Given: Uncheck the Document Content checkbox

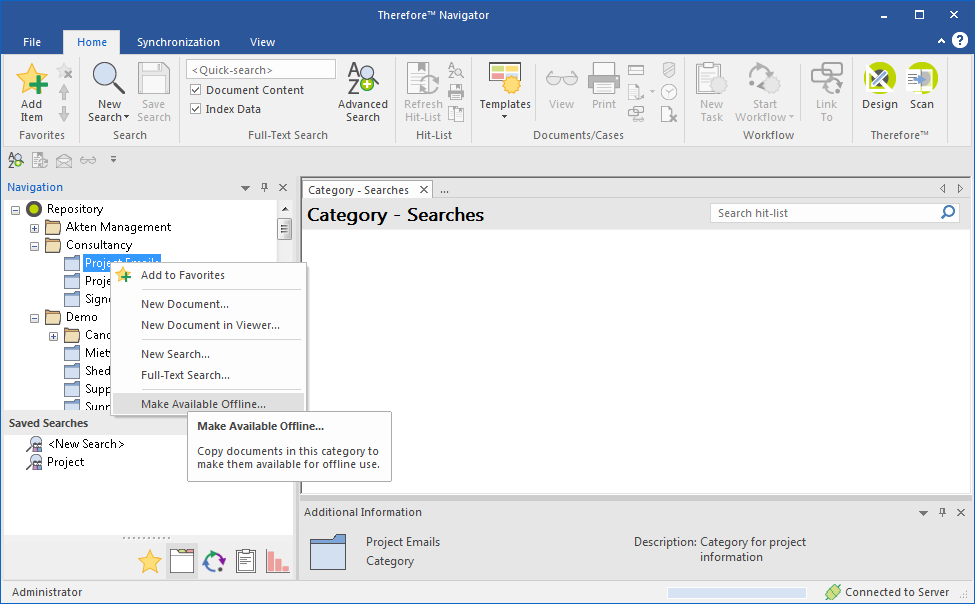Looking at the screenshot, I should [196, 90].
